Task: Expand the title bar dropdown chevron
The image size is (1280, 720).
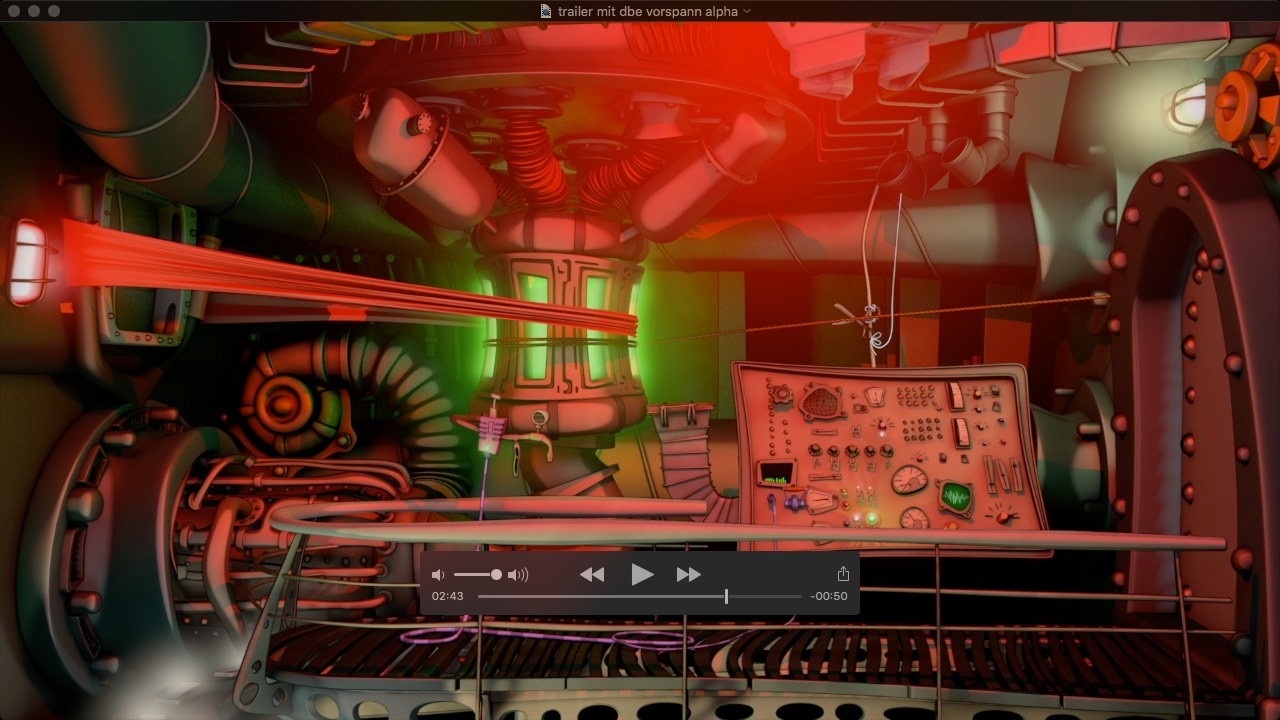Action: coord(747,11)
